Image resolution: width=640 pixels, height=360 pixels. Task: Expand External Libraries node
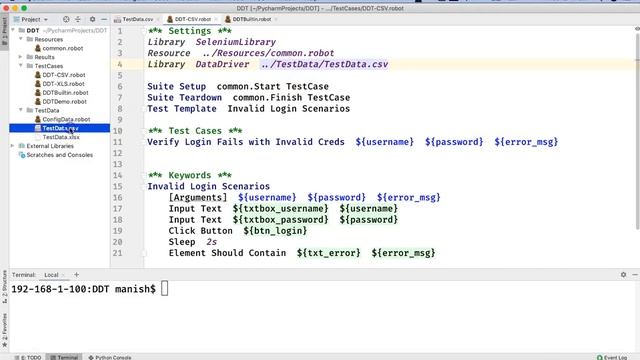(x=13, y=145)
